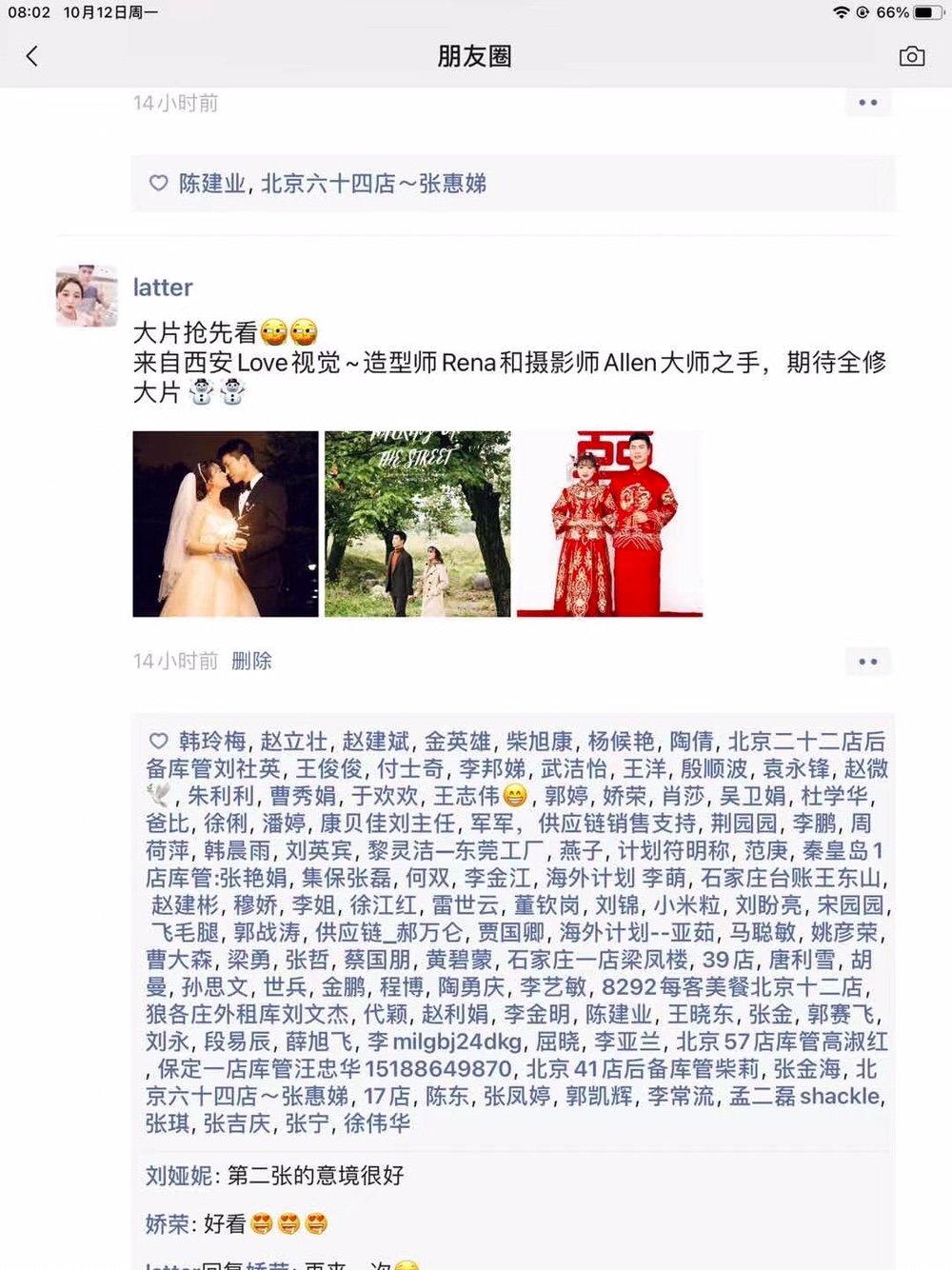Open the camera icon to post
The width and height of the screenshot is (952, 1270).
point(911,56)
